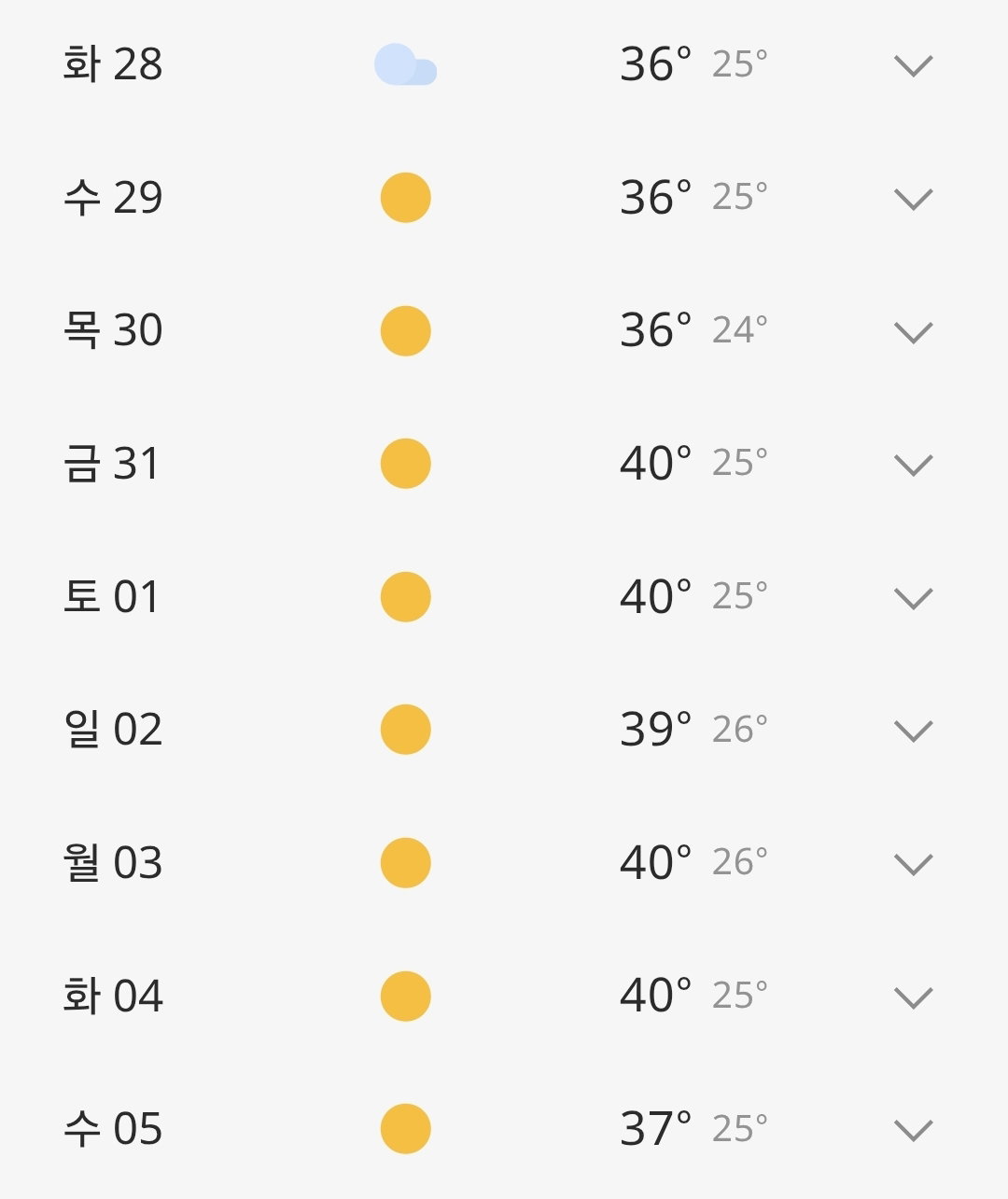Tap the 37° high for 수 05
Image resolution: width=1008 pixels, height=1199 pixels.
(x=656, y=1129)
